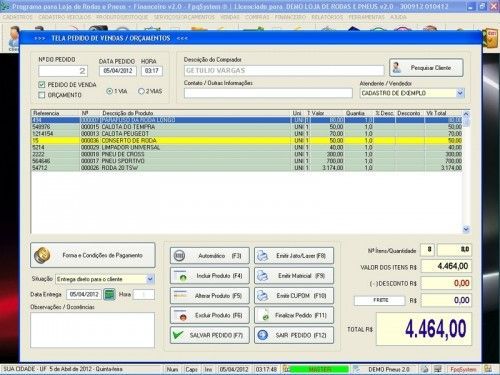
Task: Toggle the PEDIDO DE VENDA checkbox
Action: click(x=42, y=85)
